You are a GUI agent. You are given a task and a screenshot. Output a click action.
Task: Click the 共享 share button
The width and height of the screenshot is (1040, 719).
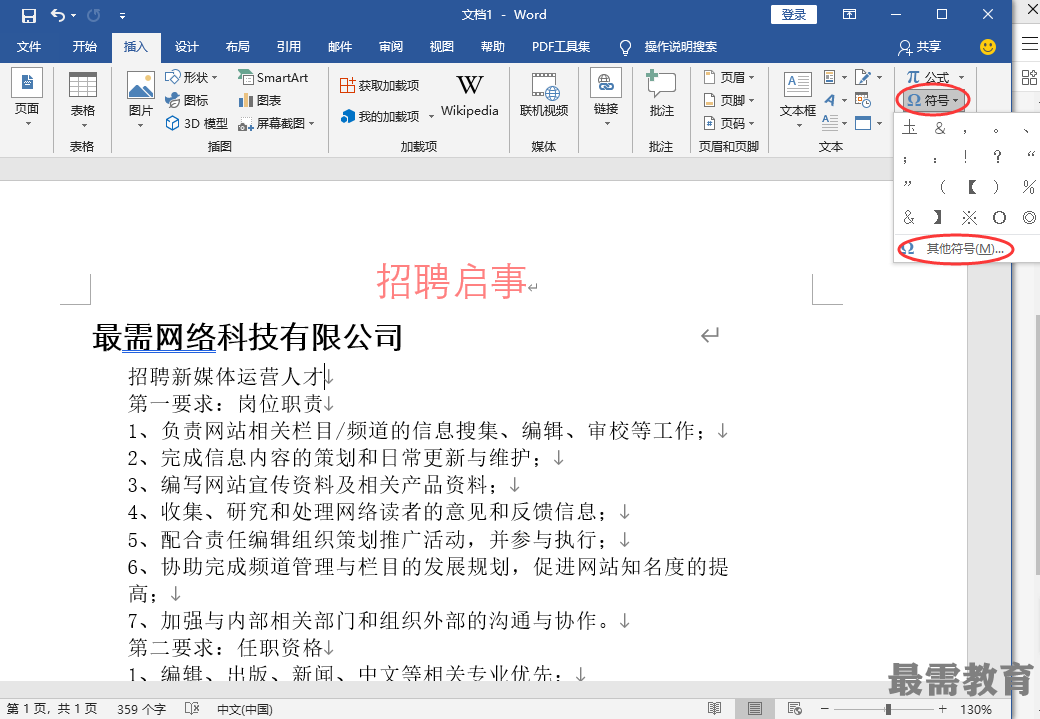click(x=920, y=46)
